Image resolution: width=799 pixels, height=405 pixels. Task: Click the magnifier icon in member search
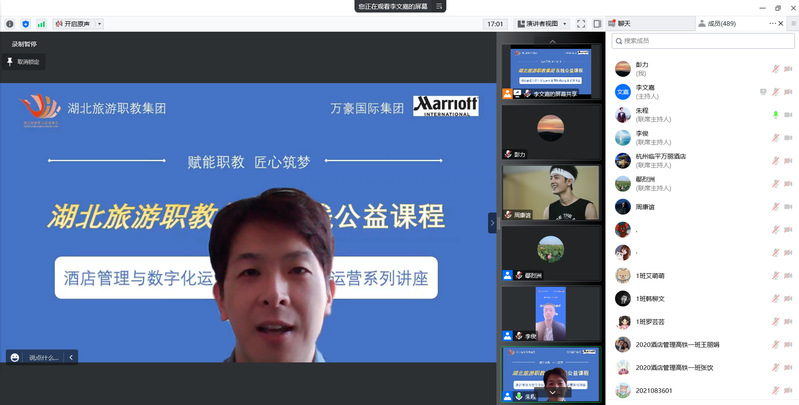[619, 41]
